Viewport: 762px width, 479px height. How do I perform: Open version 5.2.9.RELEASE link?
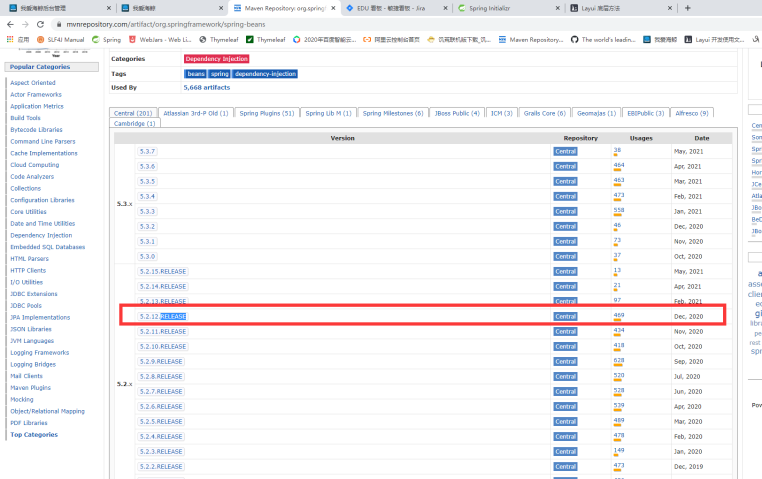point(161,361)
